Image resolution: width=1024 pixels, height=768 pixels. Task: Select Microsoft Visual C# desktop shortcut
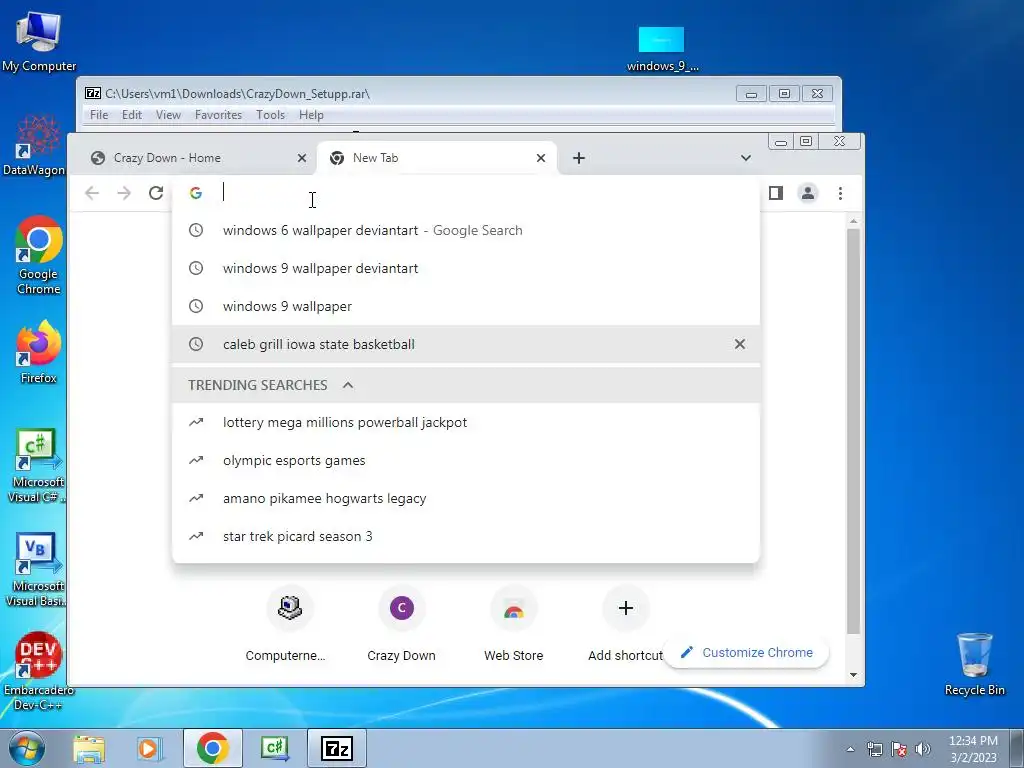pyautogui.click(x=37, y=466)
